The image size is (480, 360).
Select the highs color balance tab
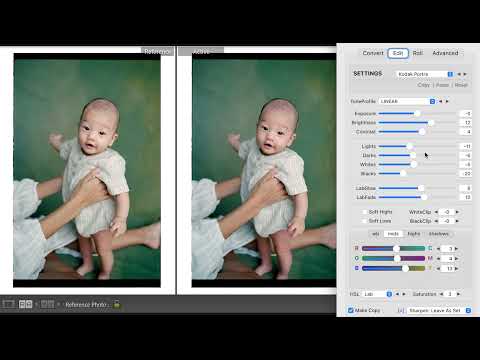click(x=414, y=234)
